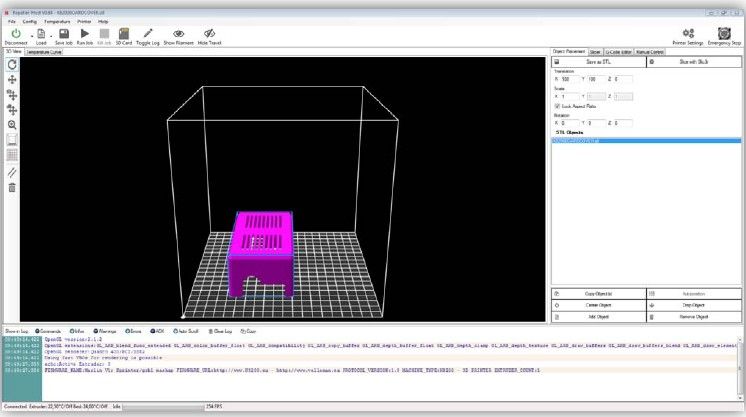Click the Drop Object button
The width and height of the screenshot is (746, 417).
coord(694,305)
